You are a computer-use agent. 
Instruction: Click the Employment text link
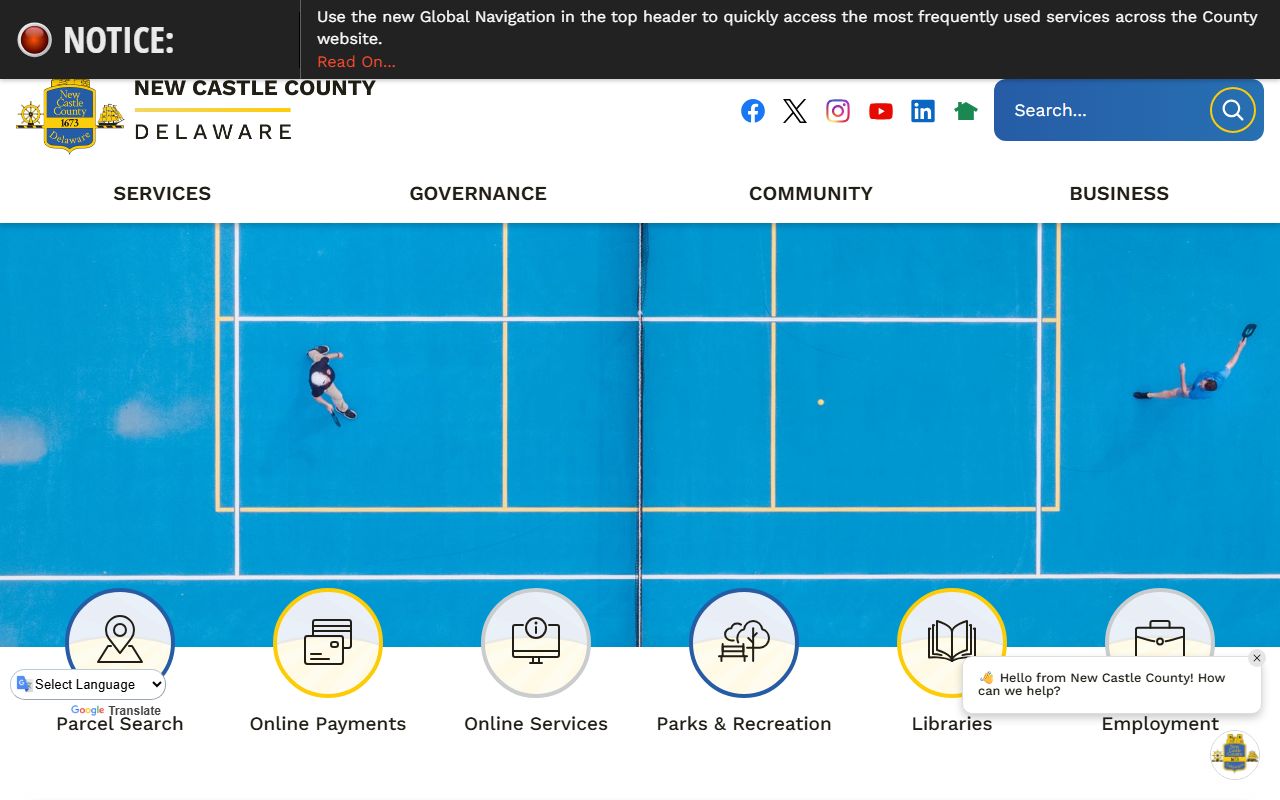(x=1160, y=724)
